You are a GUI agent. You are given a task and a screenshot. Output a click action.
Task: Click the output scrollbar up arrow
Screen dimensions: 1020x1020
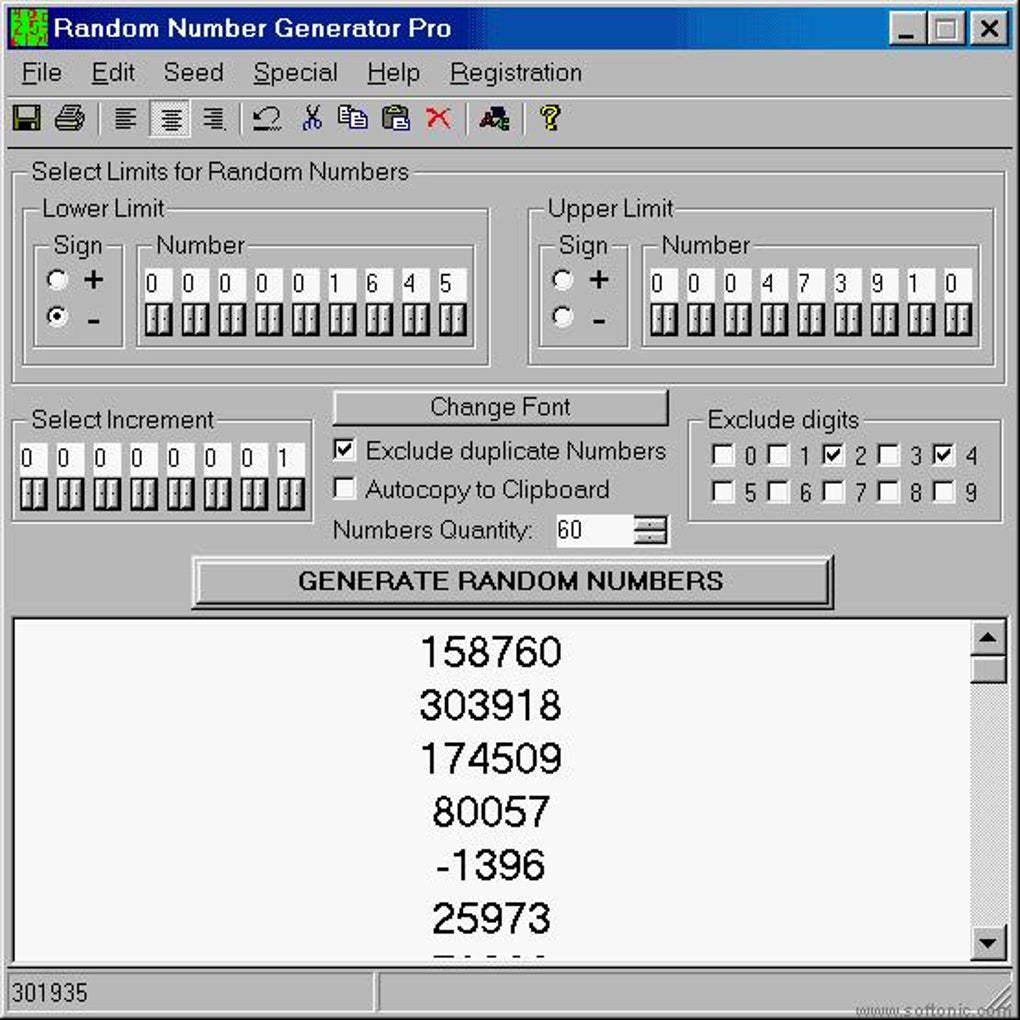click(x=988, y=638)
